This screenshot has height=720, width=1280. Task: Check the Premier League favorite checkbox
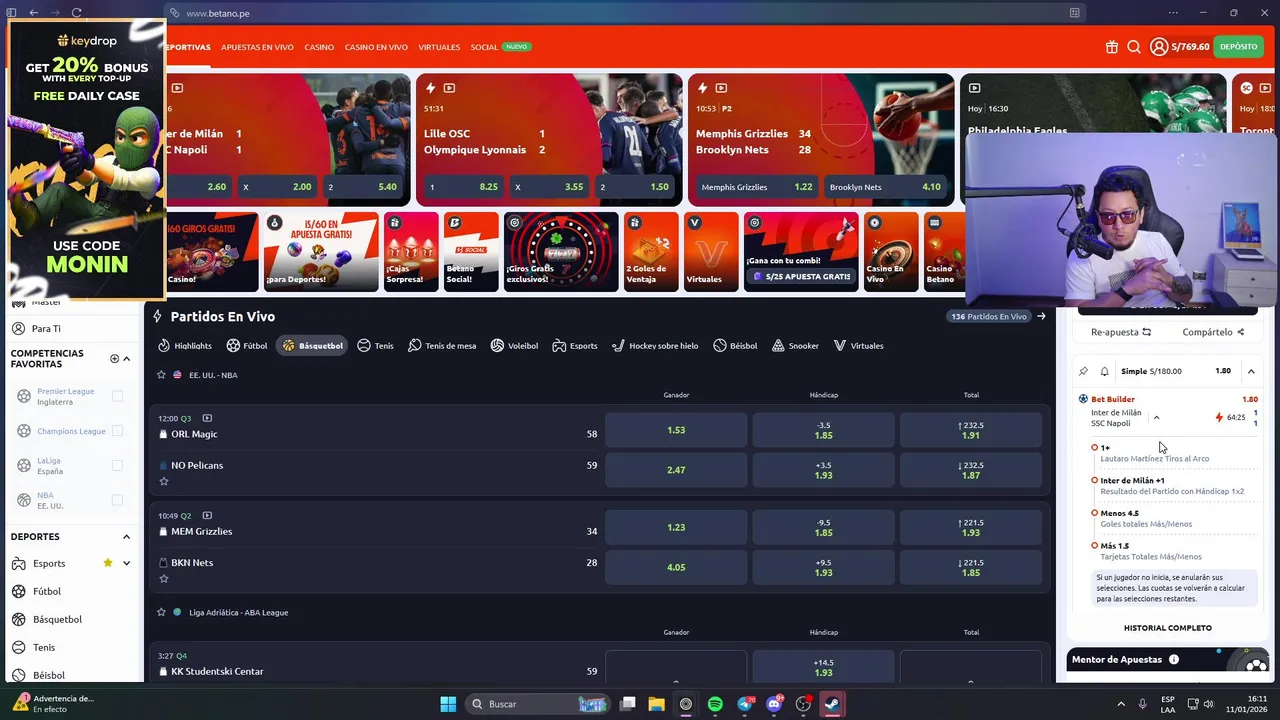(x=117, y=396)
